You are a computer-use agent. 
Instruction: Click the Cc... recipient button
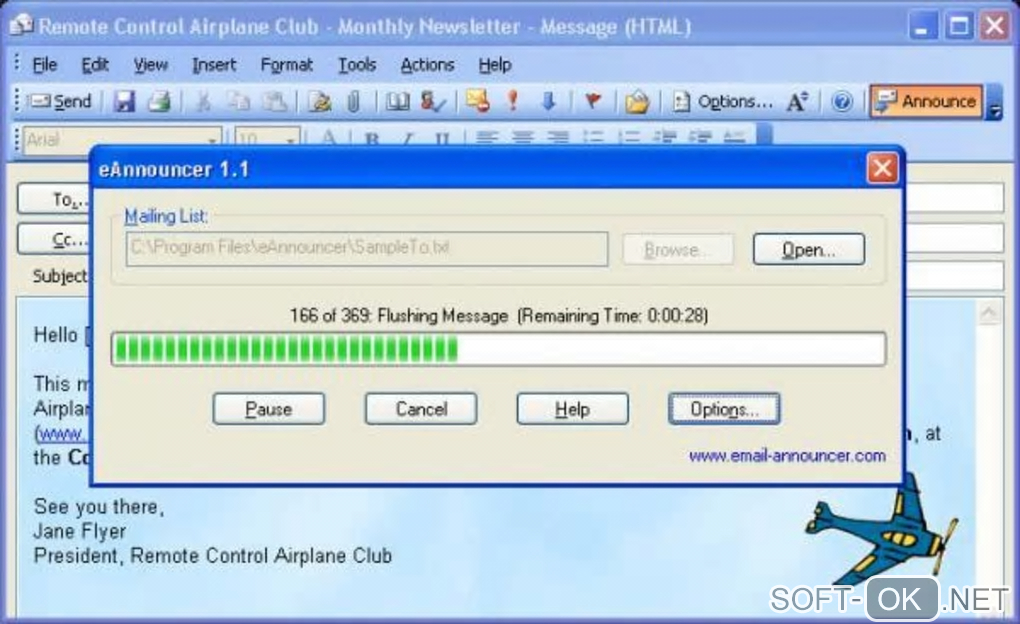tap(55, 239)
